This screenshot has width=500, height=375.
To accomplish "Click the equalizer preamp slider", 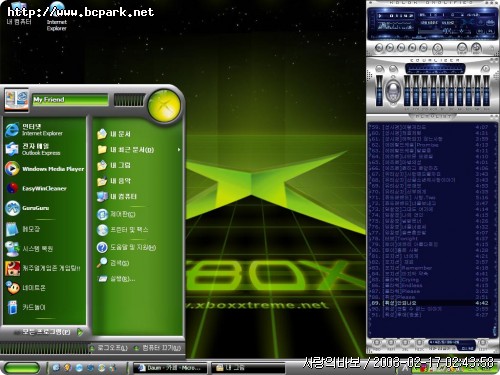I will tap(379, 91).
